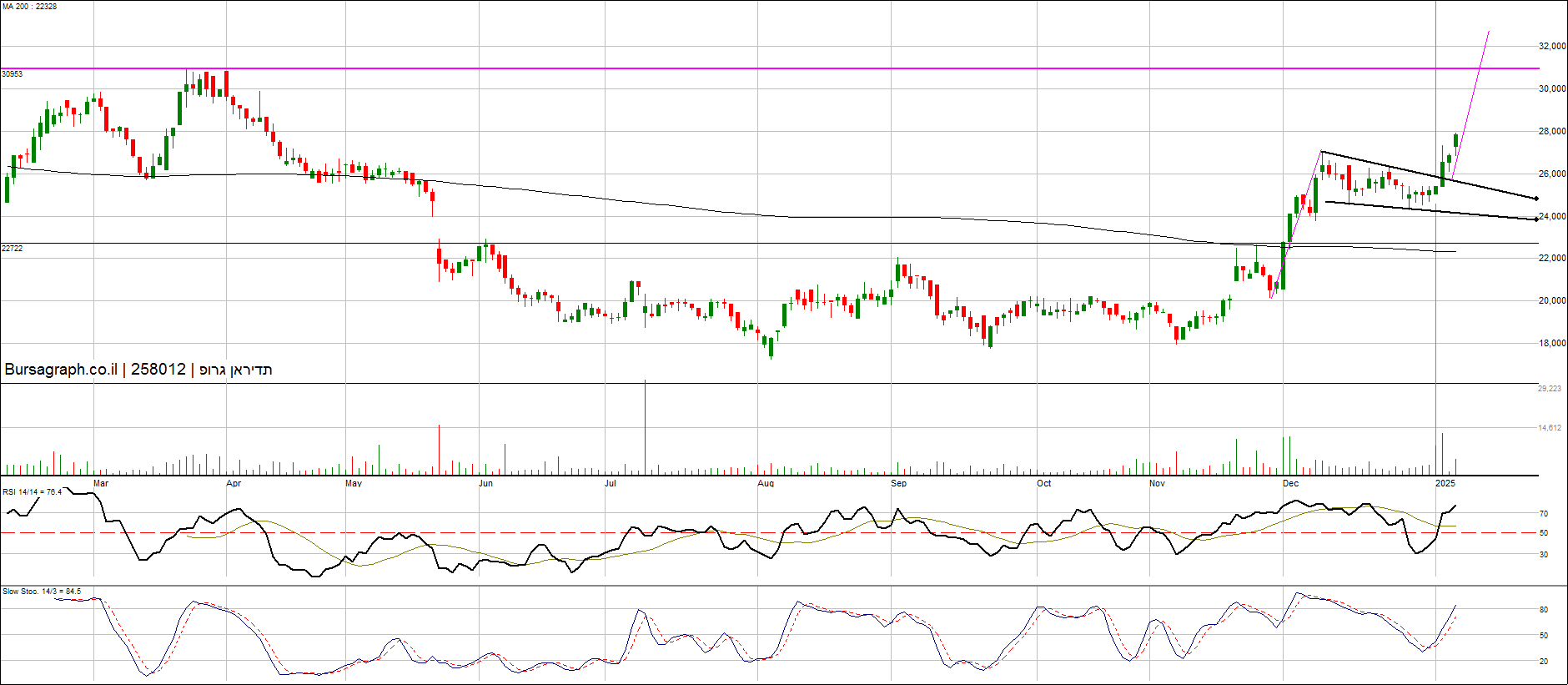This screenshot has width=1568, height=685.
Task: Click the 2025 year marker on time axis
Action: click(x=1445, y=483)
